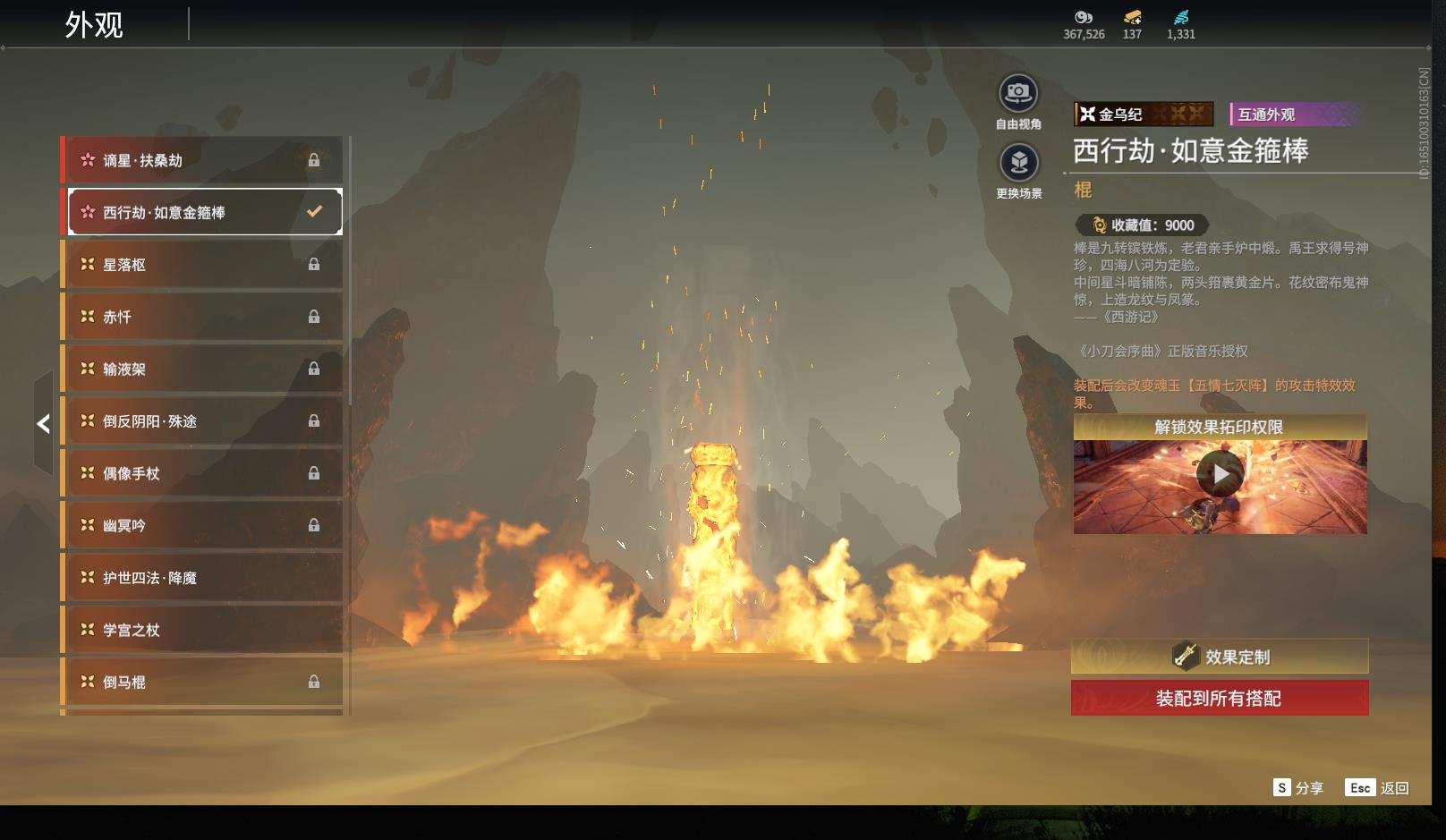The width and height of the screenshot is (1446, 840).
Task: Select the 输液架 skin
Action: point(202,369)
